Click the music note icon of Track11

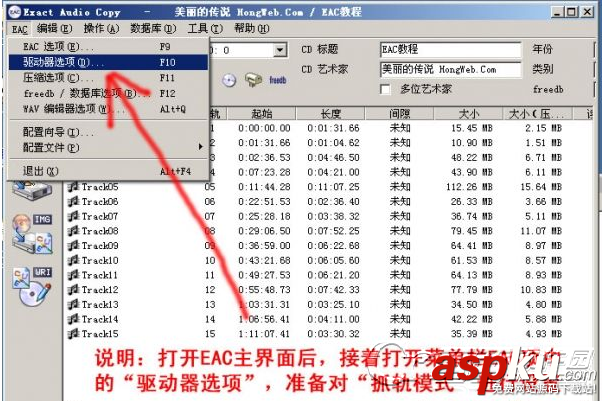pos(73,275)
